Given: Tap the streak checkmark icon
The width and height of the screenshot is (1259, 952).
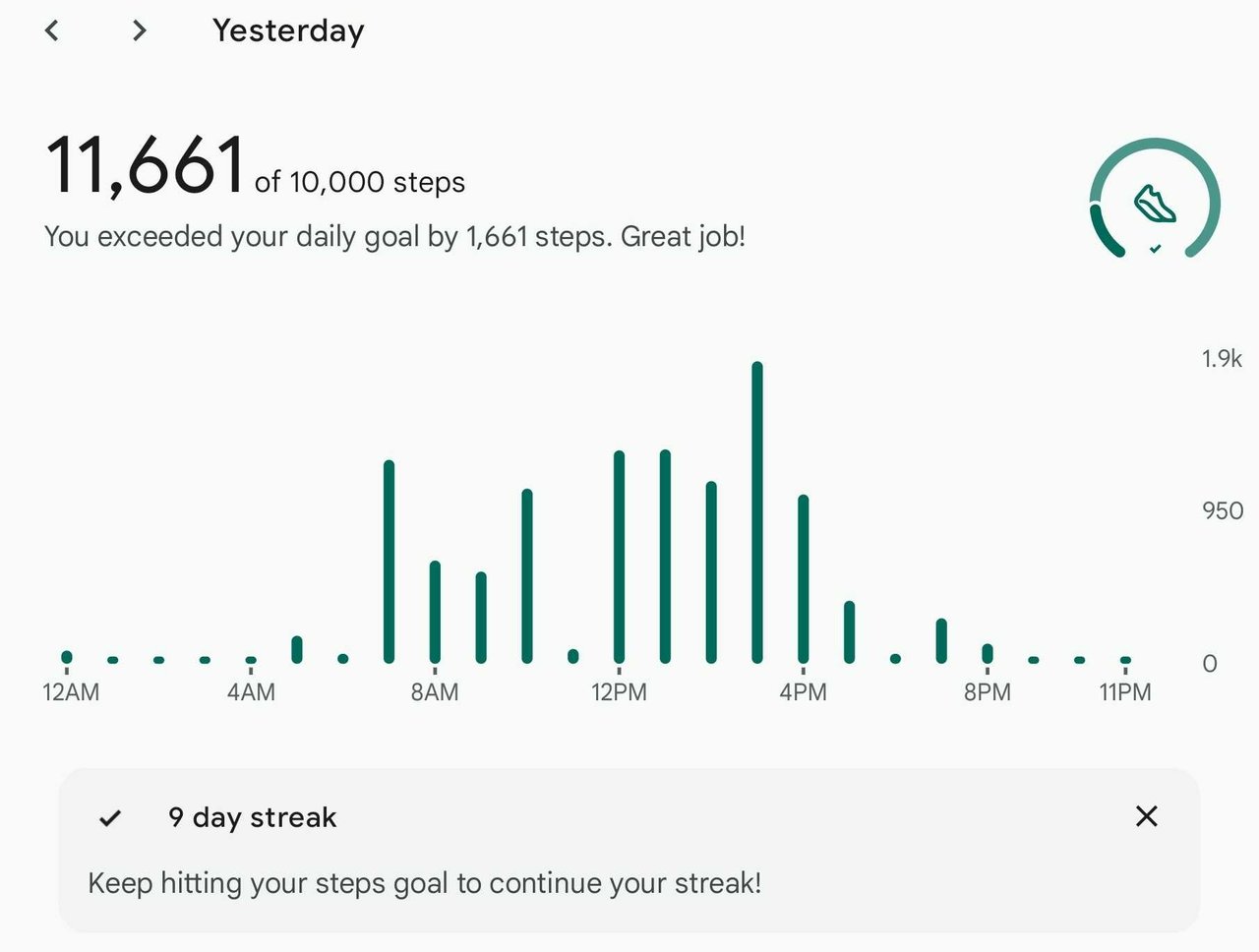Looking at the screenshot, I should 110,817.
